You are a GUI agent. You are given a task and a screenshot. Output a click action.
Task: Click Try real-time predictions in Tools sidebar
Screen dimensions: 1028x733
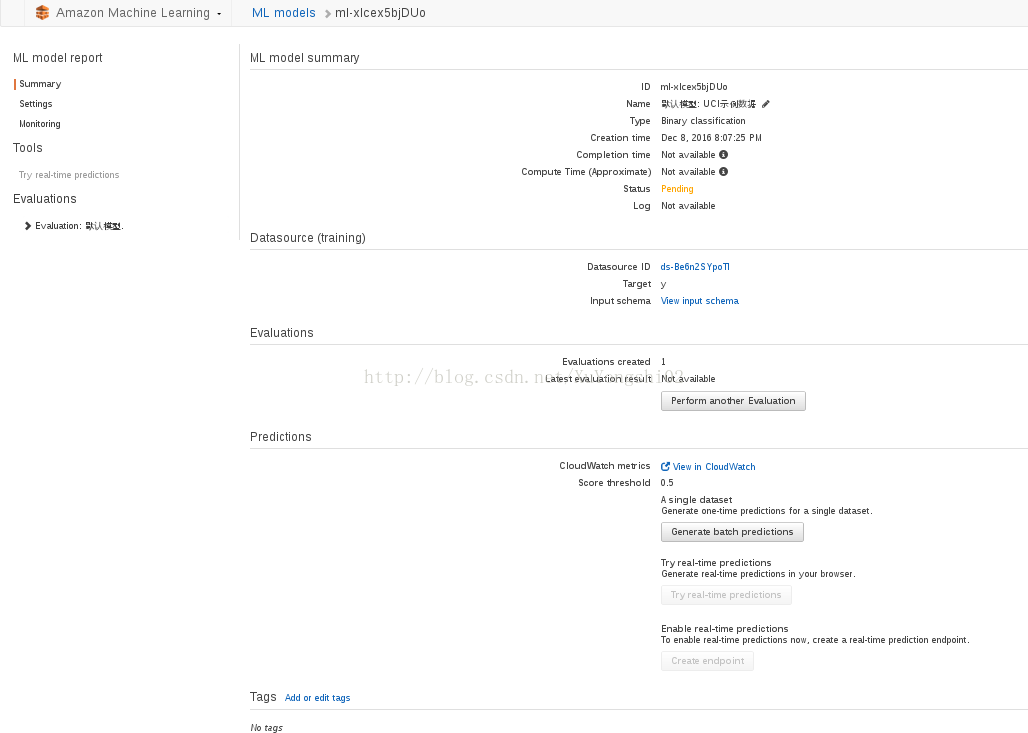pos(69,174)
